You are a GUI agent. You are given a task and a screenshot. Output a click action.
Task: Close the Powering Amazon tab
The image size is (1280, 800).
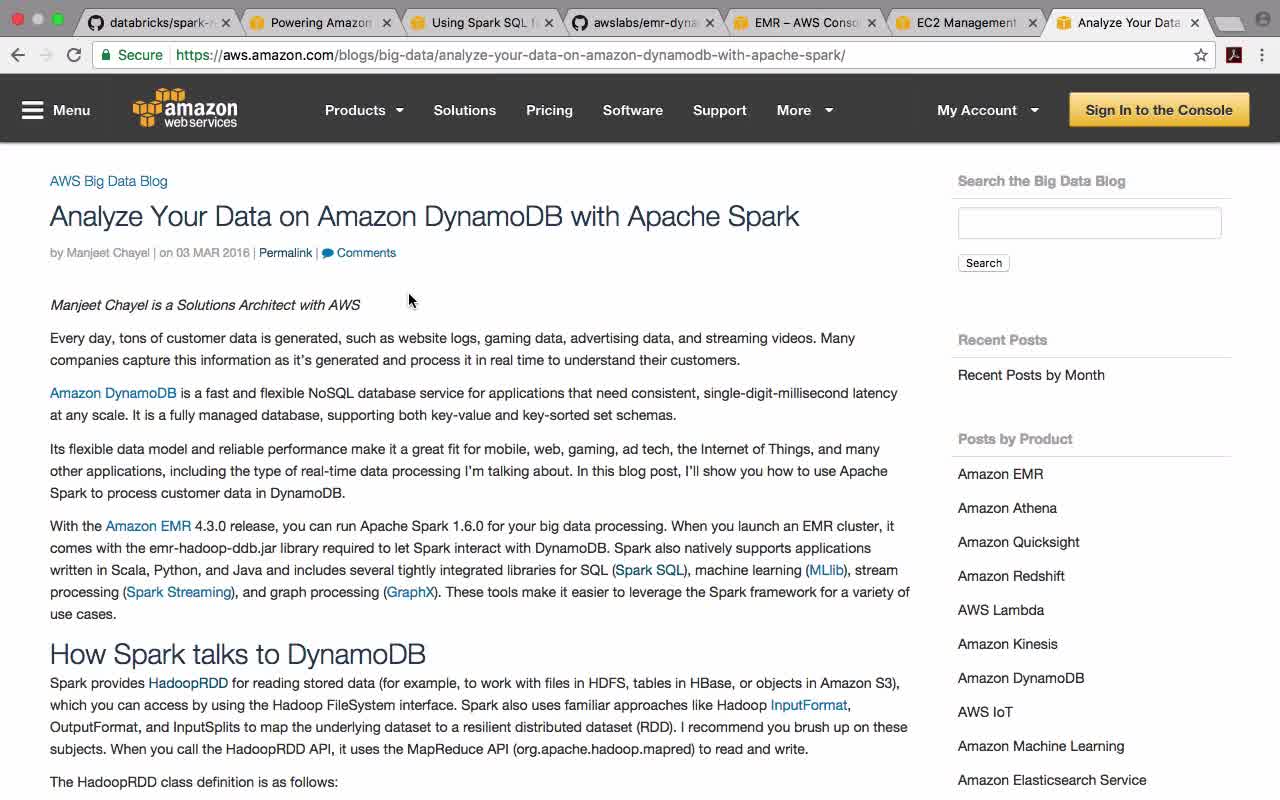click(x=387, y=23)
